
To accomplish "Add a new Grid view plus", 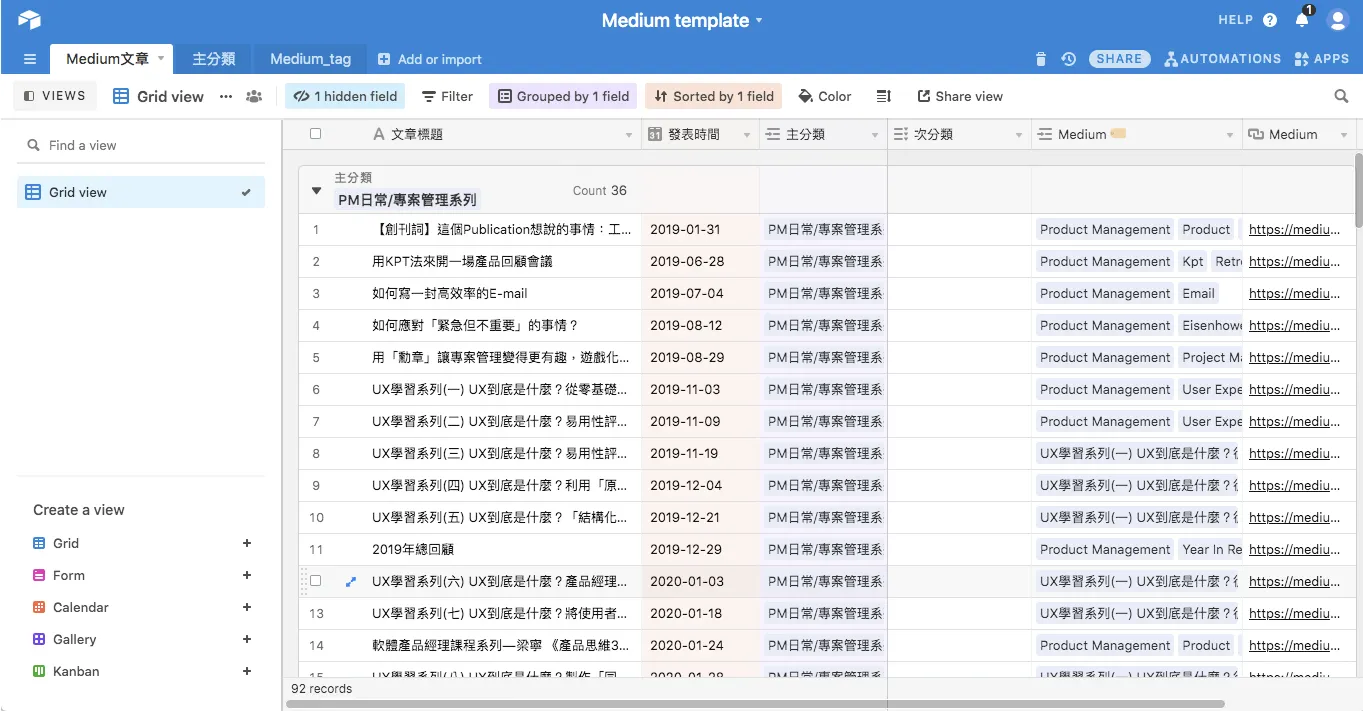I will click(247, 543).
